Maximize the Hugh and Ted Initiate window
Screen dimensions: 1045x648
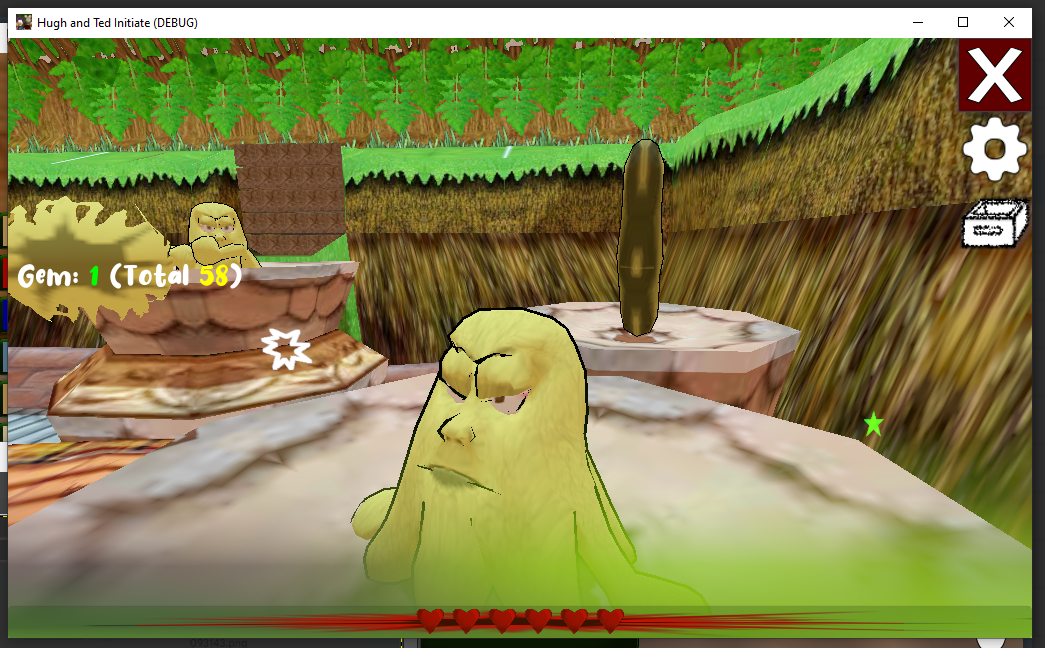tap(963, 22)
